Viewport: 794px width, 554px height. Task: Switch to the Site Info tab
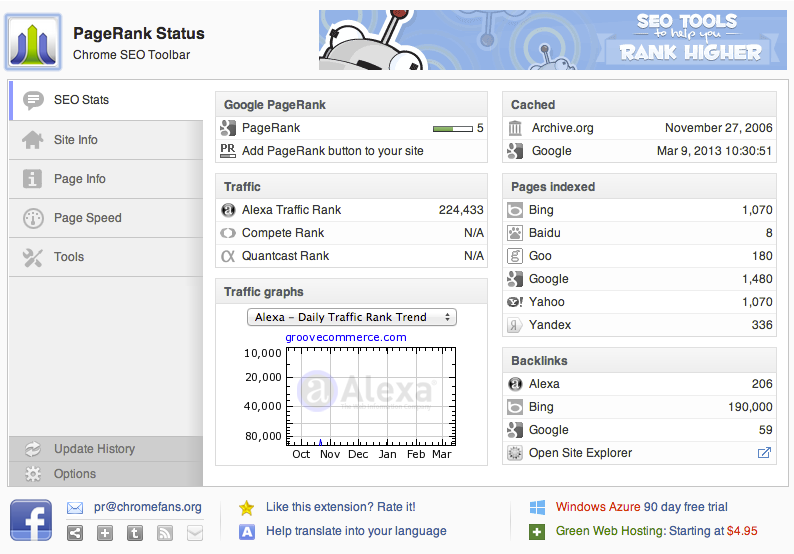106,140
